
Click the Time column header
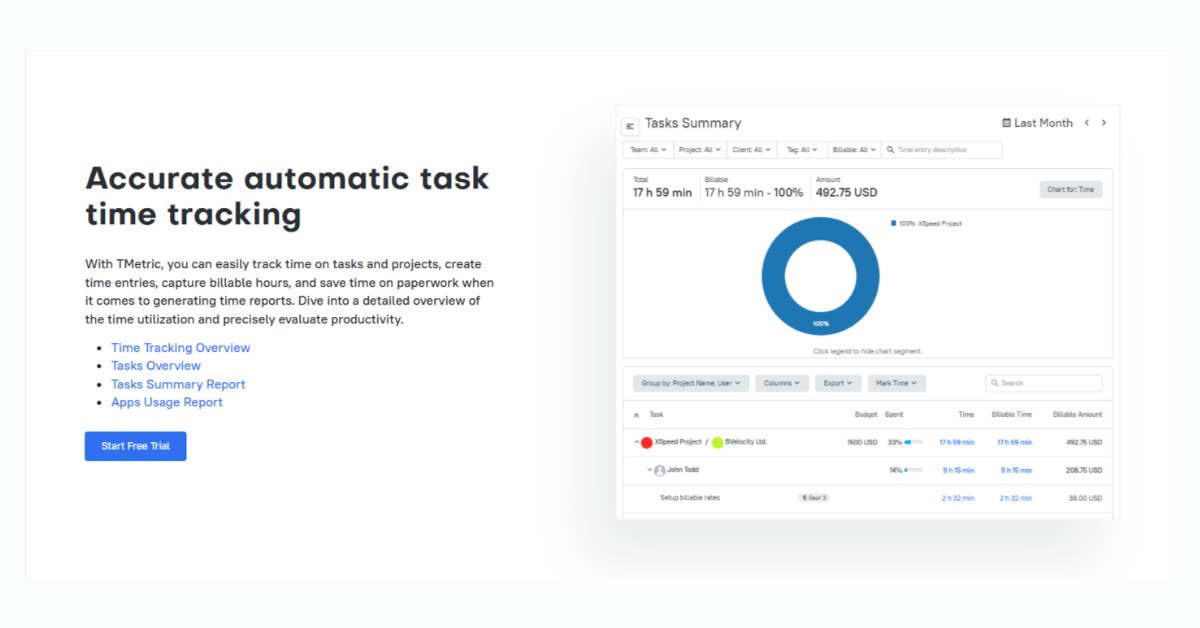coord(966,414)
